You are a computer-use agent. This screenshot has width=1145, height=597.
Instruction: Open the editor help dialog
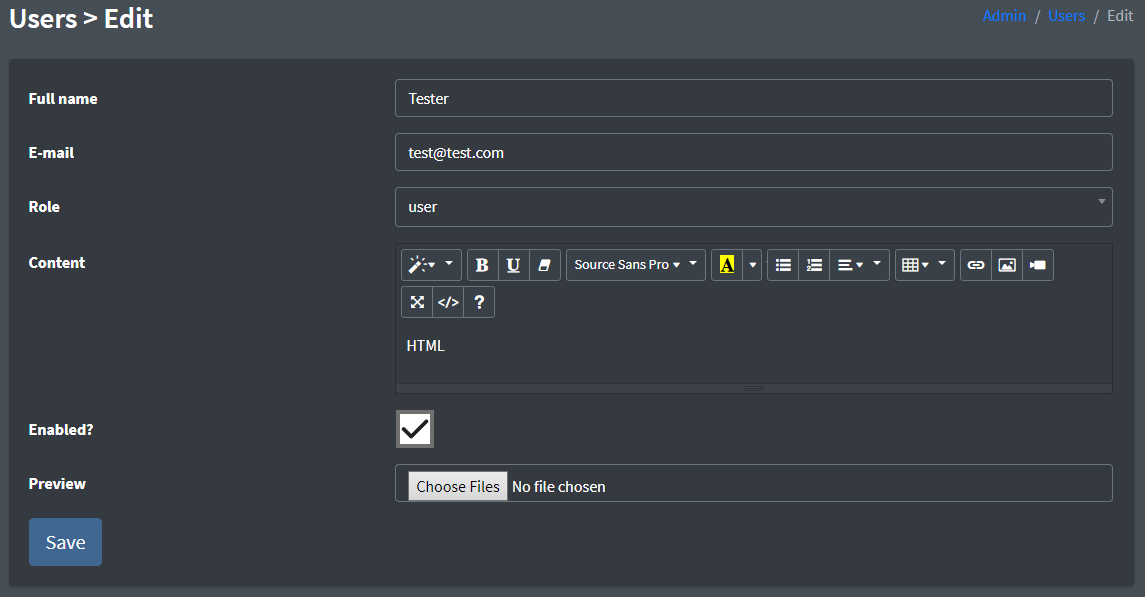[x=479, y=301]
